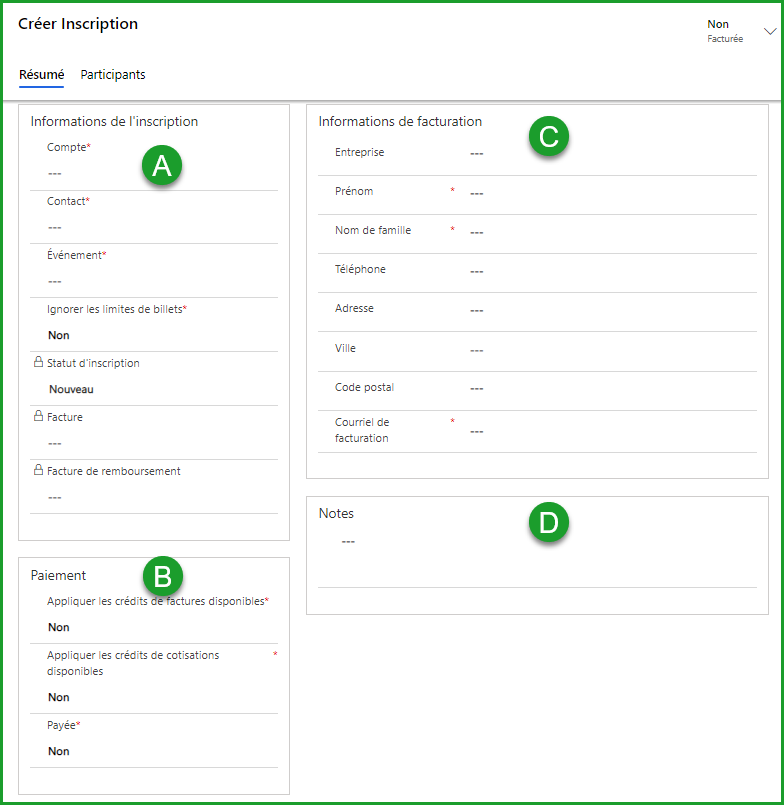The image size is (784, 805).
Task: Click the green C marker badge
Action: (548, 137)
